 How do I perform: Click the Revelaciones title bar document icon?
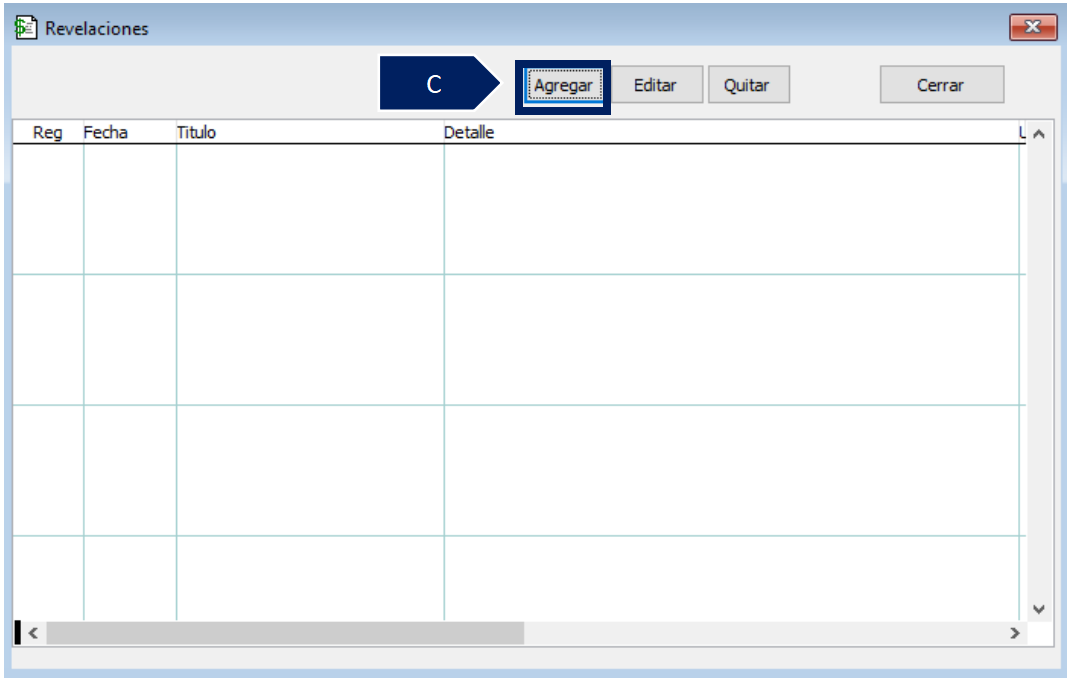[25, 28]
